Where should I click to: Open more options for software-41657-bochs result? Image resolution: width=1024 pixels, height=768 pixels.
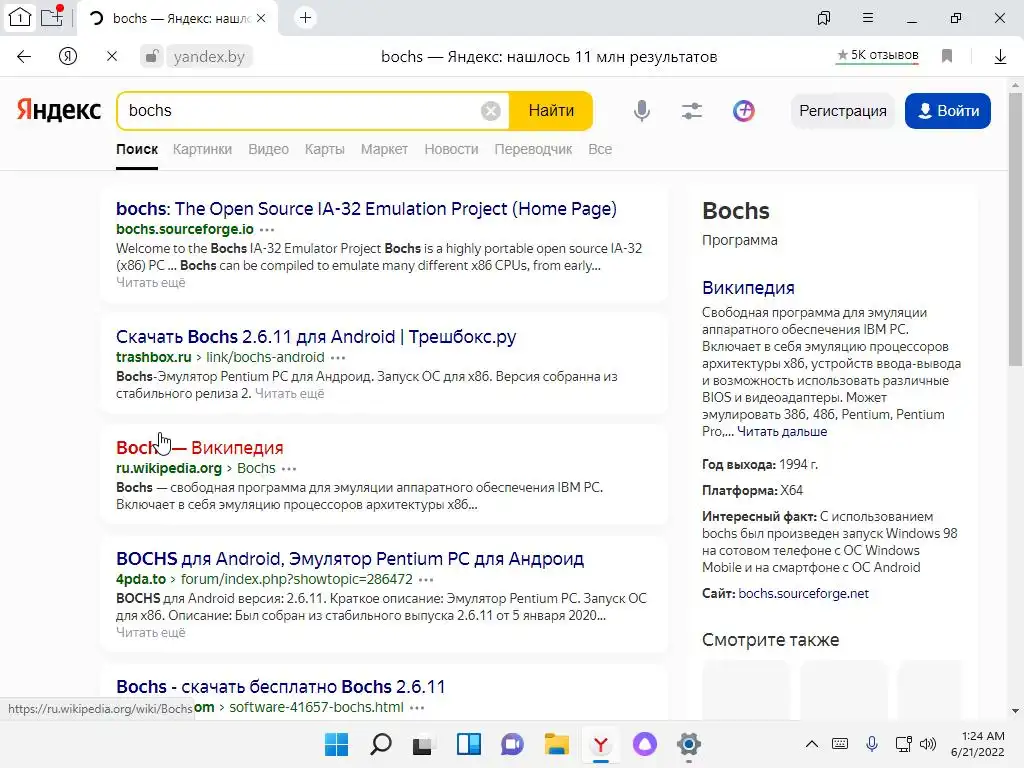coord(417,708)
